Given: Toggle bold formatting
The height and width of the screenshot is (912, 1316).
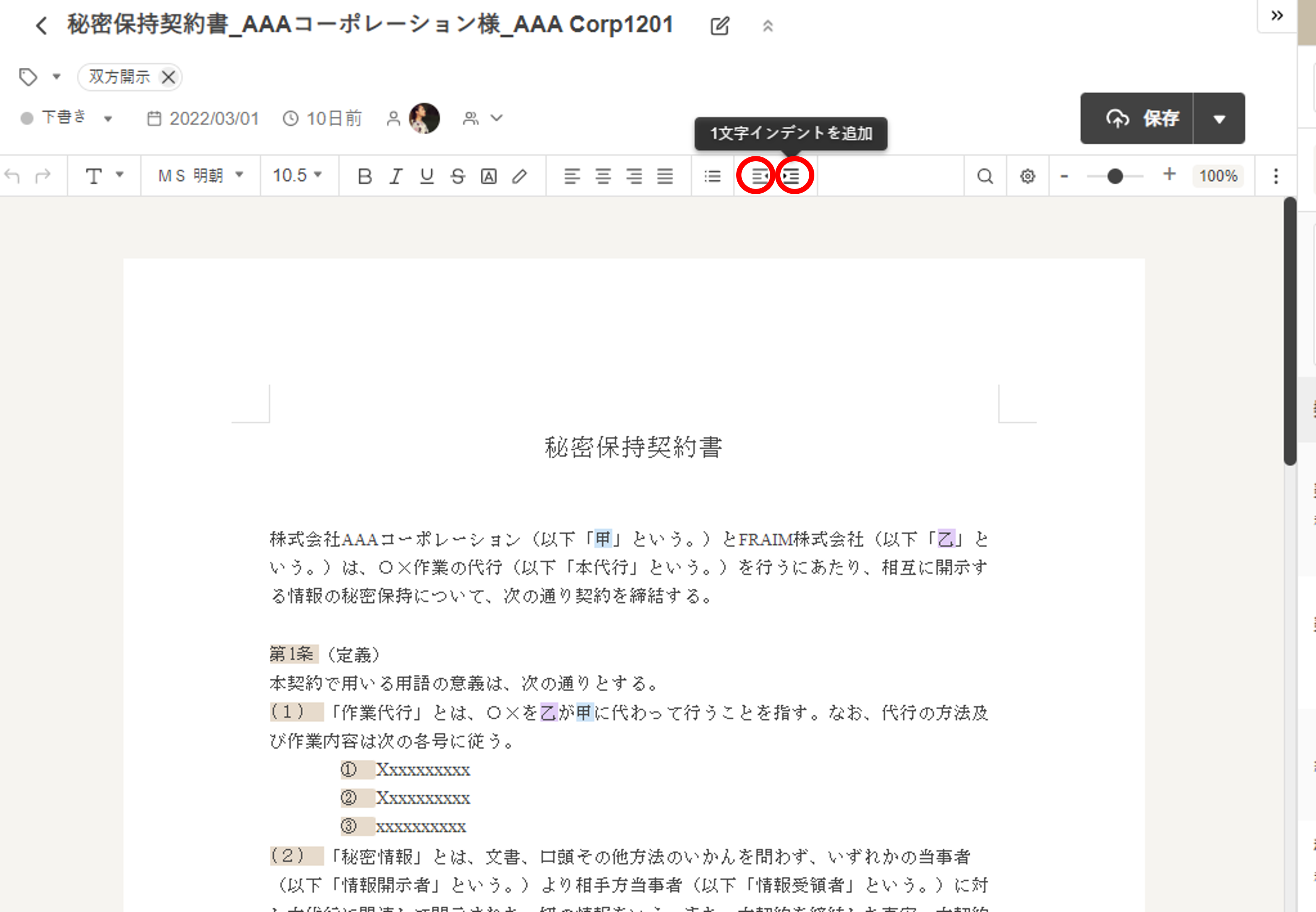Looking at the screenshot, I should point(365,176).
